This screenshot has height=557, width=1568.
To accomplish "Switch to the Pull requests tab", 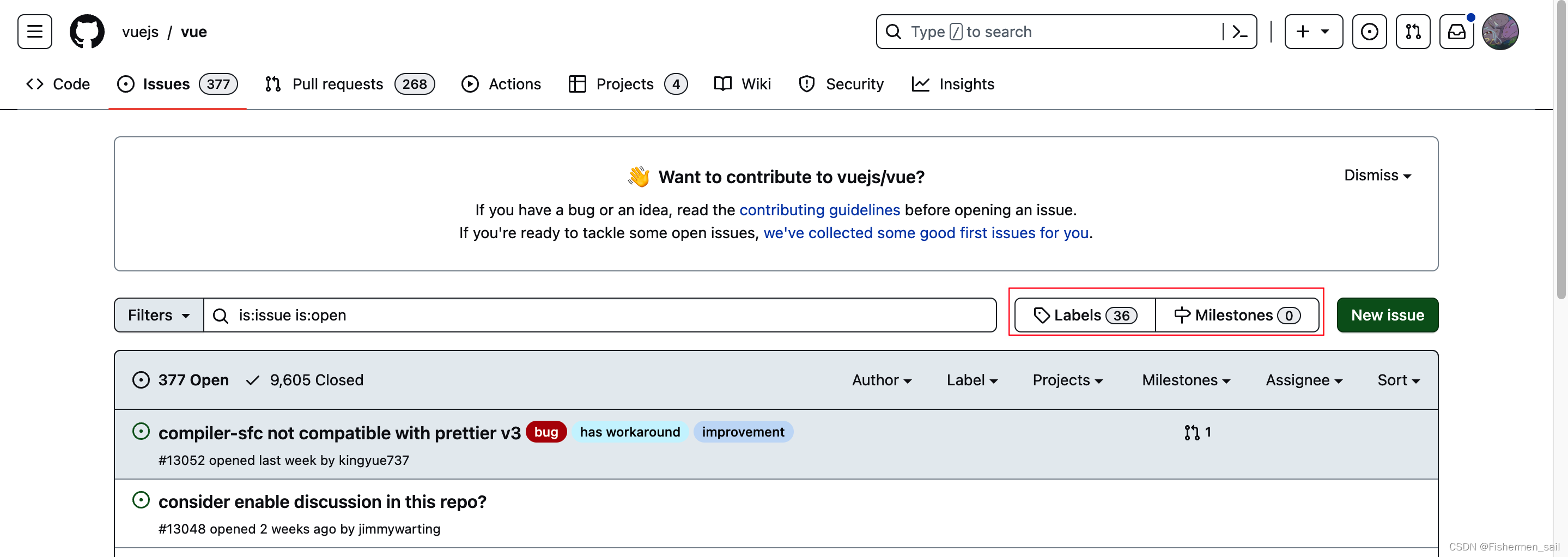I will [x=350, y=84].
